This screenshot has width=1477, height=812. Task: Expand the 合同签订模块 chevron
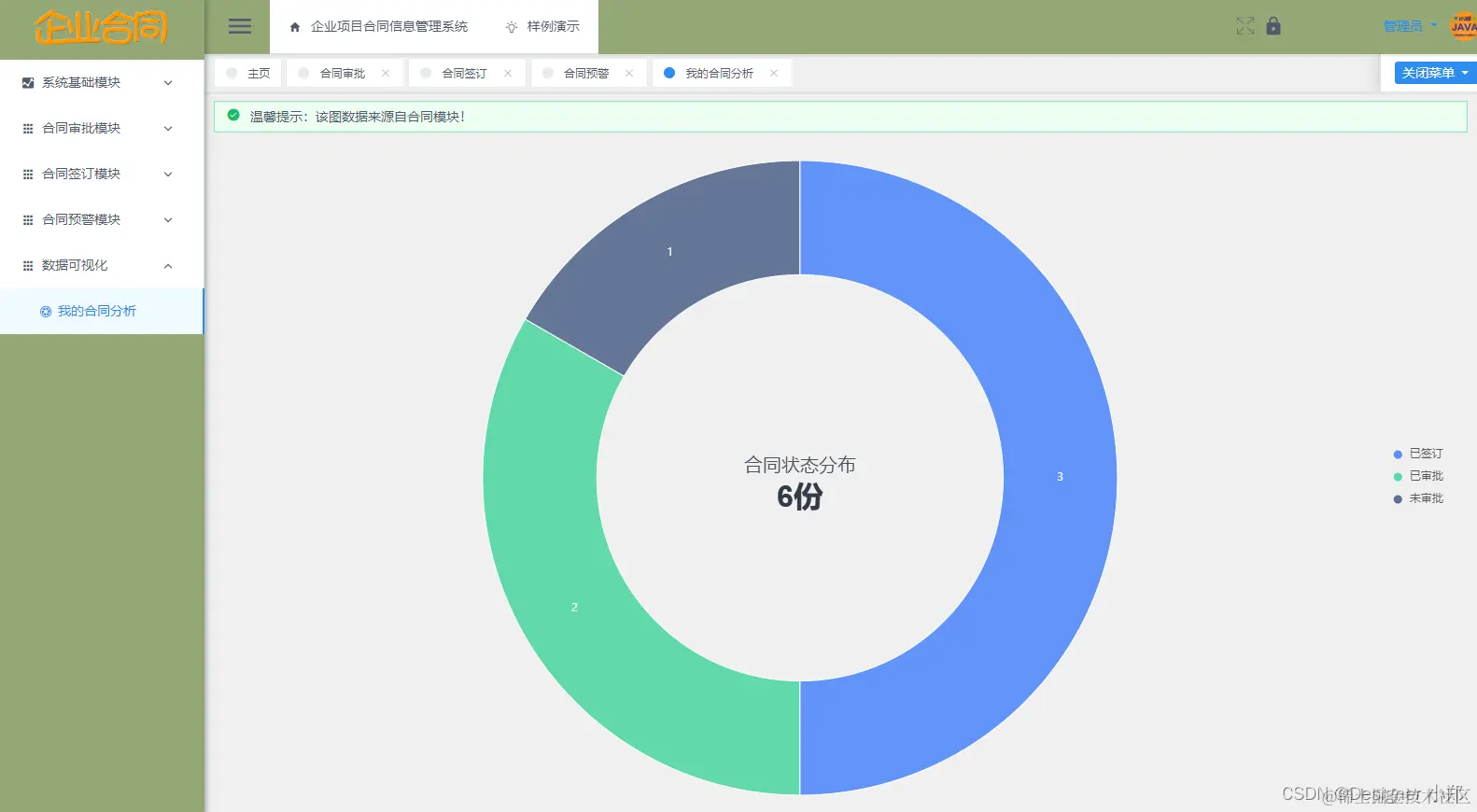click(168, 175)
